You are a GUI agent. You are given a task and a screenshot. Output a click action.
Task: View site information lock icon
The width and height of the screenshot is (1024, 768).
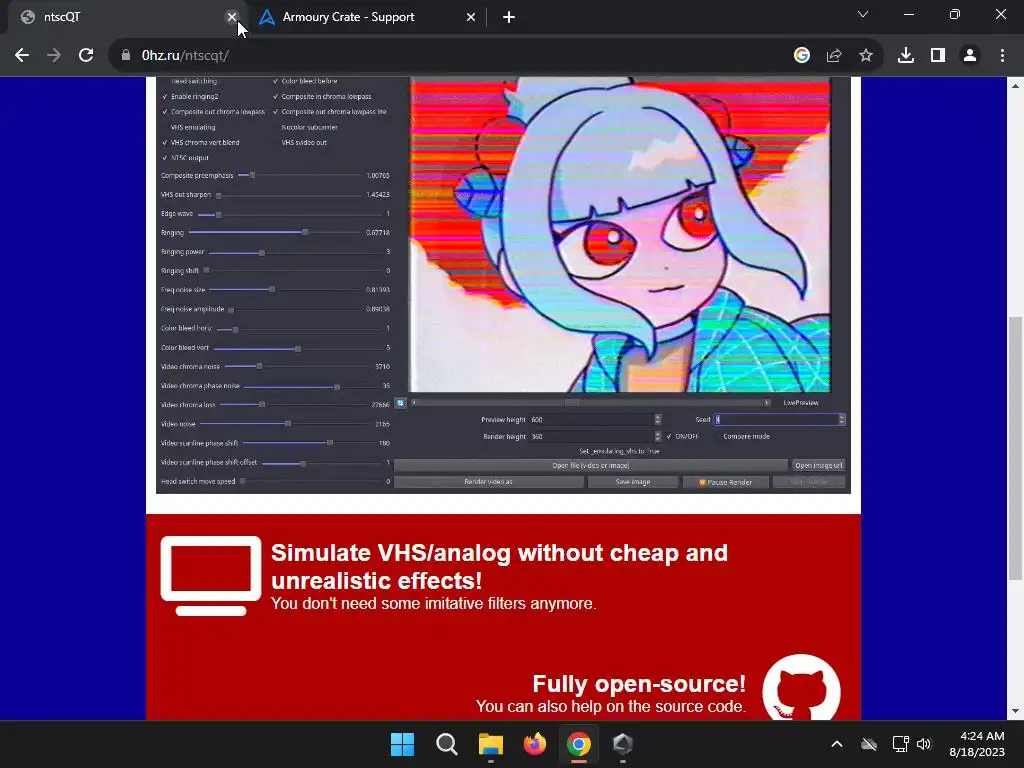coord(126,56)
